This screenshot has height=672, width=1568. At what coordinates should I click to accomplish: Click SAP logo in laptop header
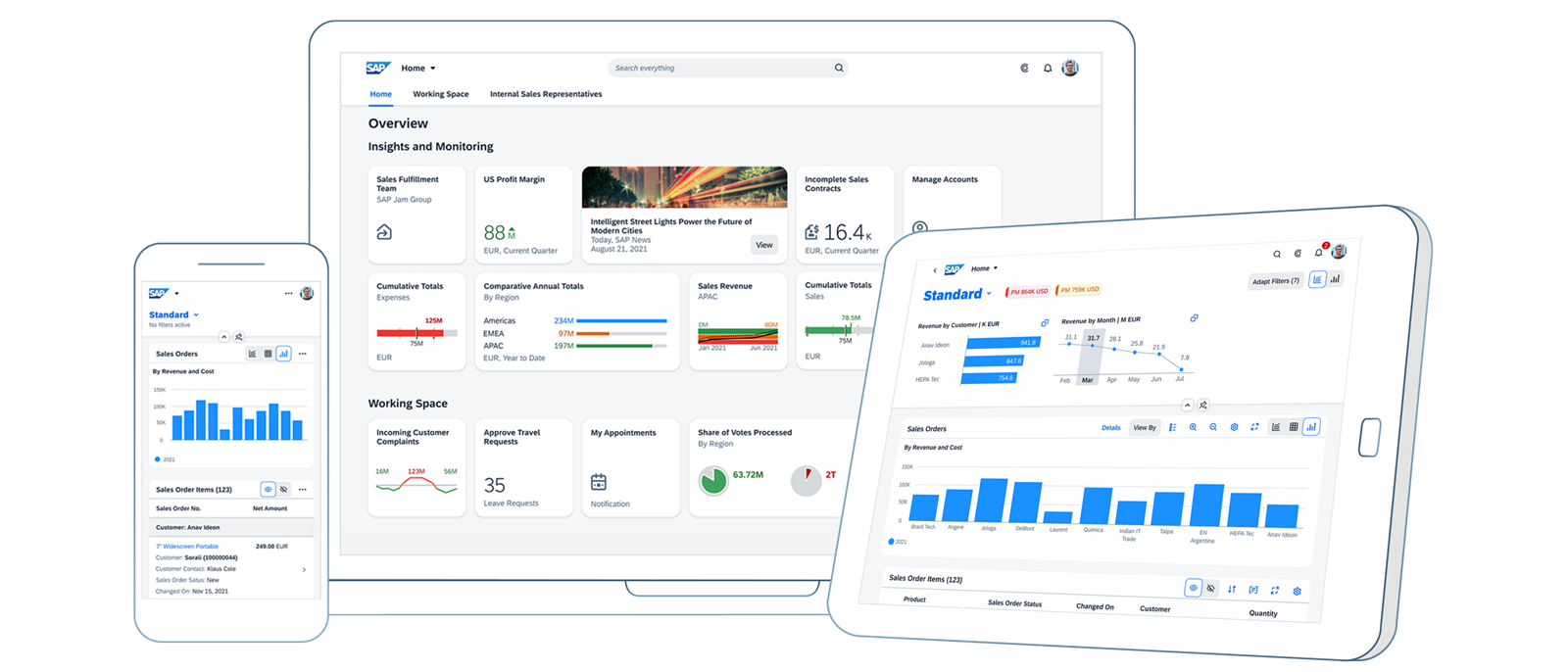[x=377, y=68]
